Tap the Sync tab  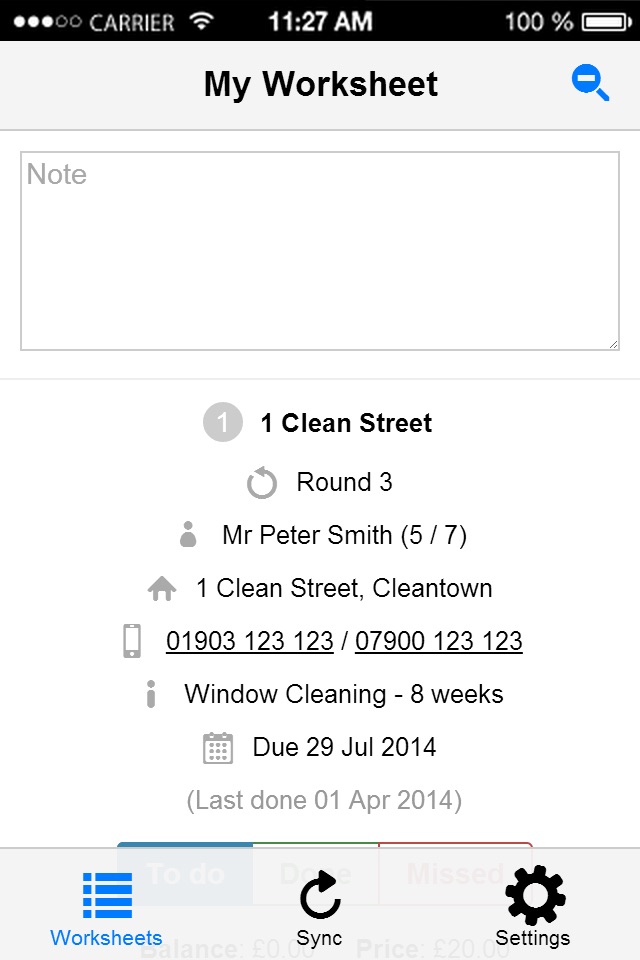(x=320, y=908)
